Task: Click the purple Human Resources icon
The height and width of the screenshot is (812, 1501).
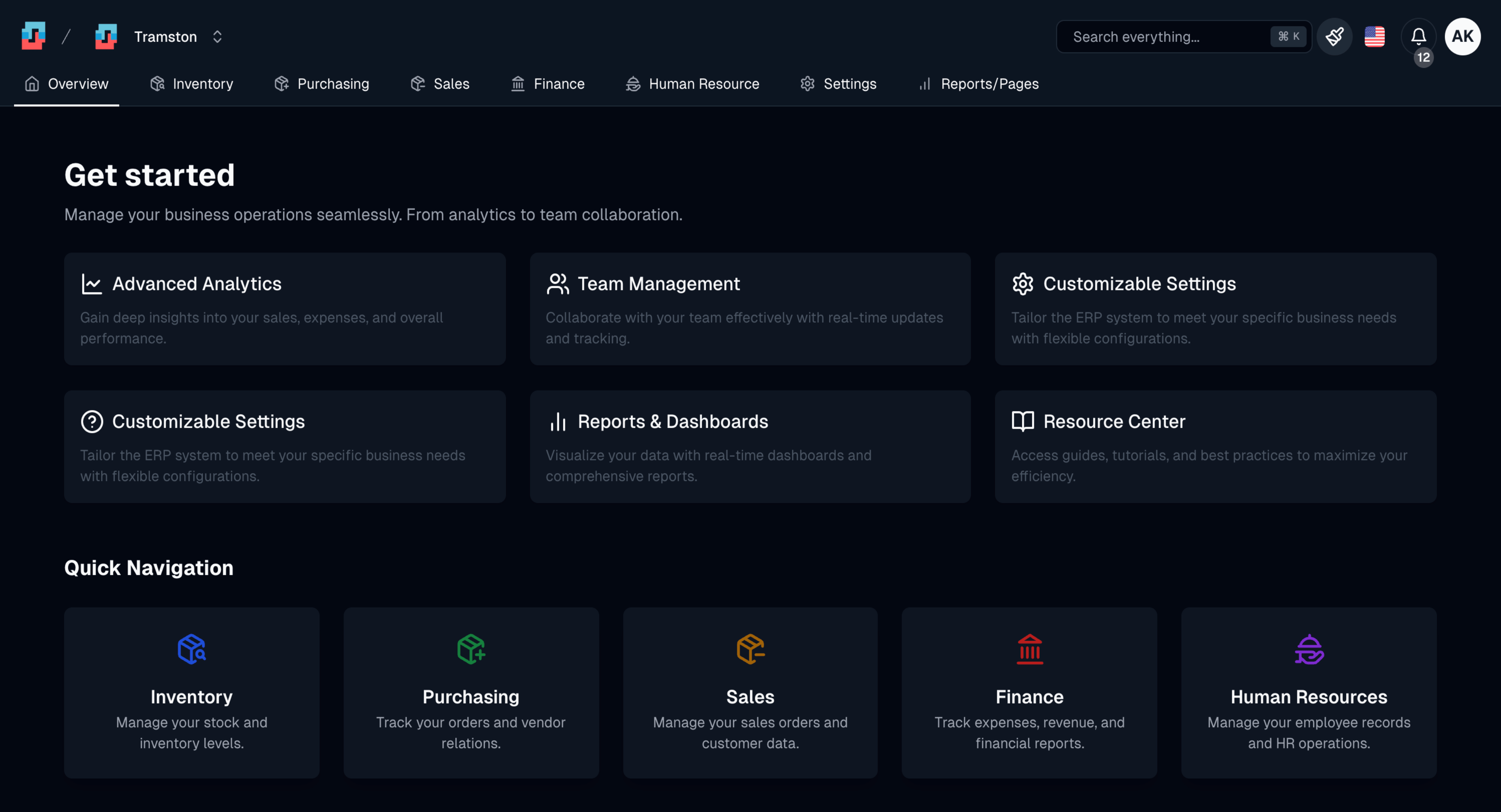Action: (1309, 649)
